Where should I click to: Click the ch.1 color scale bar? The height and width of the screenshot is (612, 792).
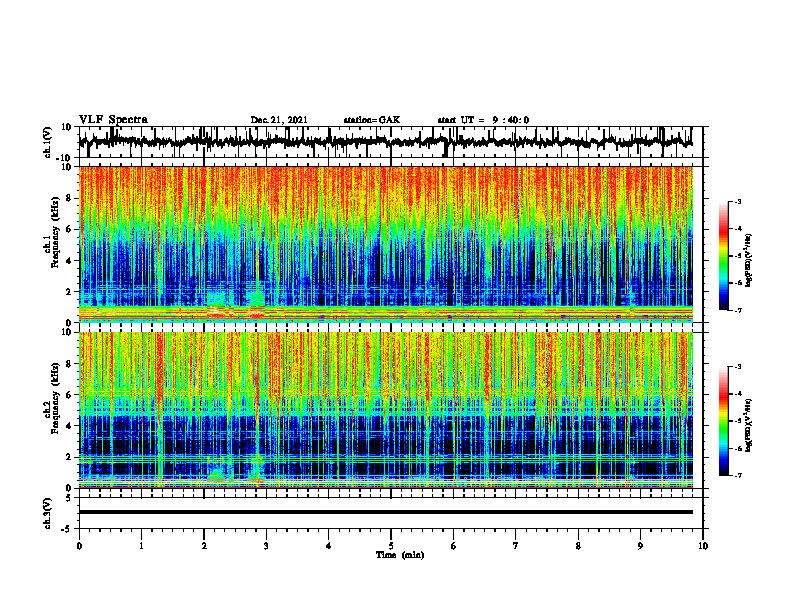click(x=724, y=256)
